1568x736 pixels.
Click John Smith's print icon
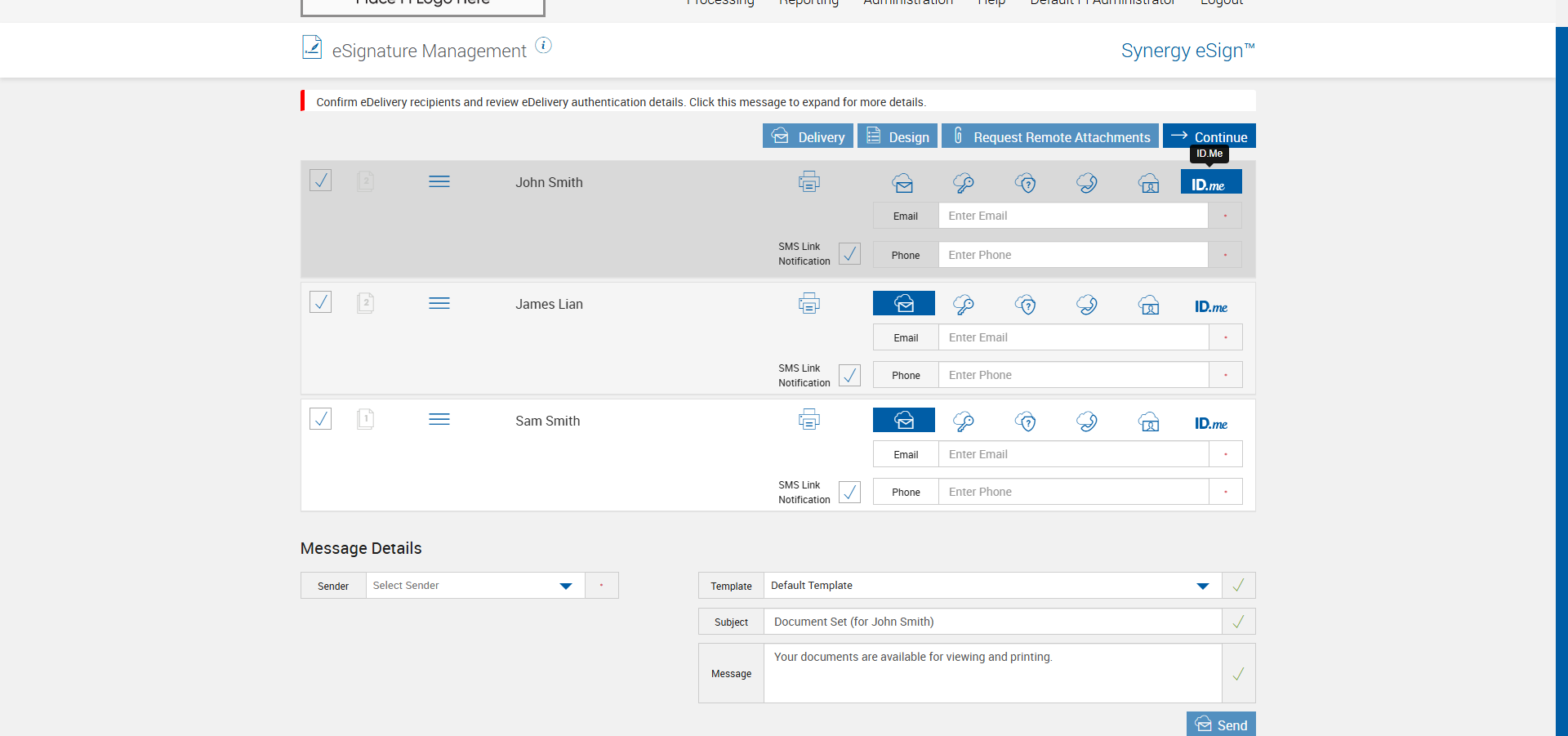tap(808, 181)
